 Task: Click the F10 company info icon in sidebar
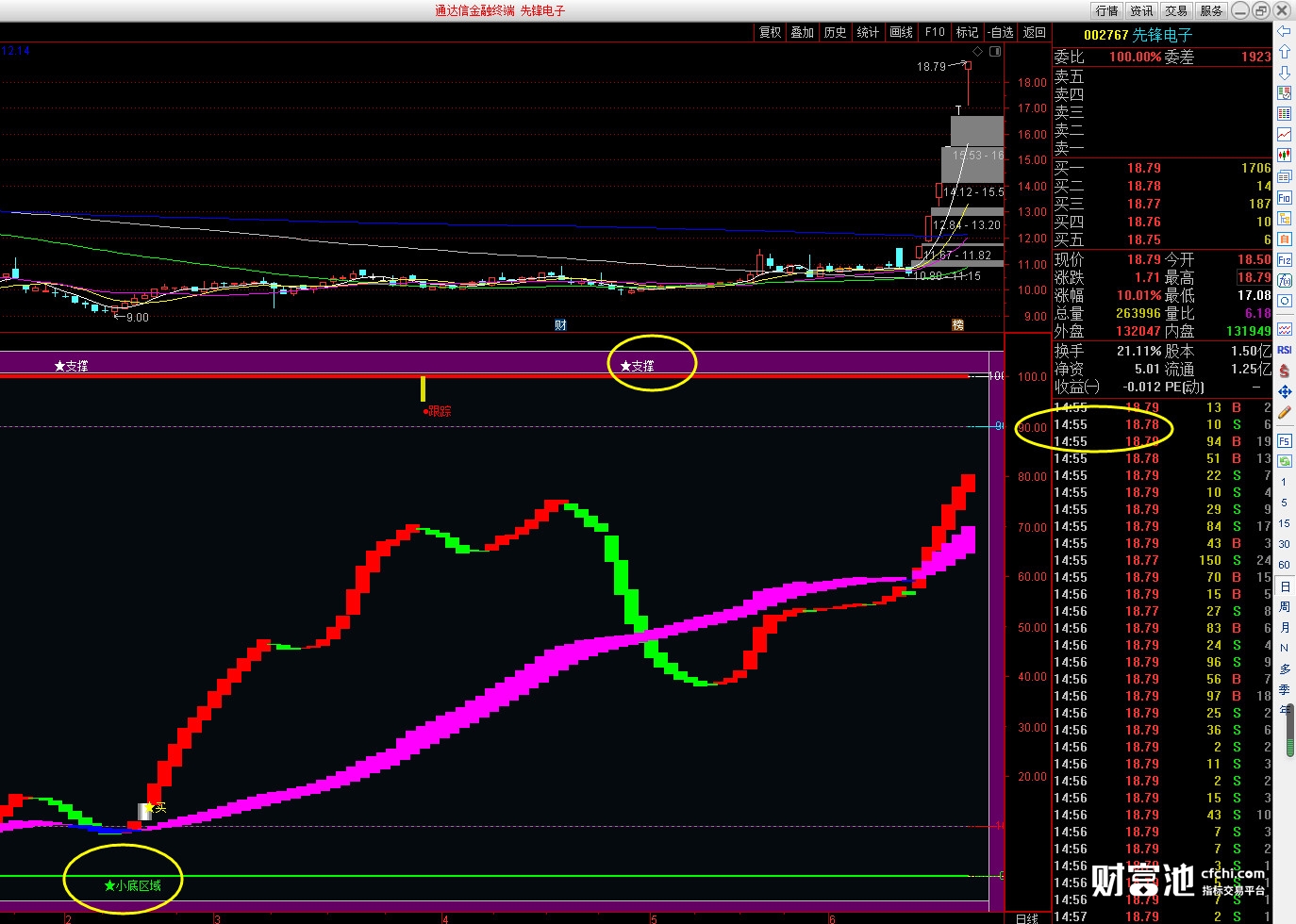tap(1284, 198)
